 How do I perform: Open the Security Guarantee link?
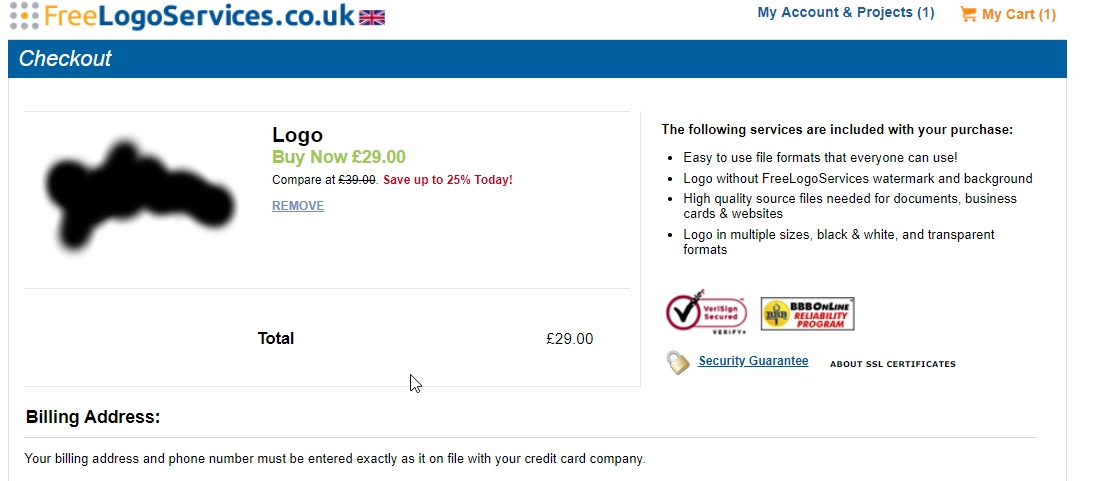(753, 361)
